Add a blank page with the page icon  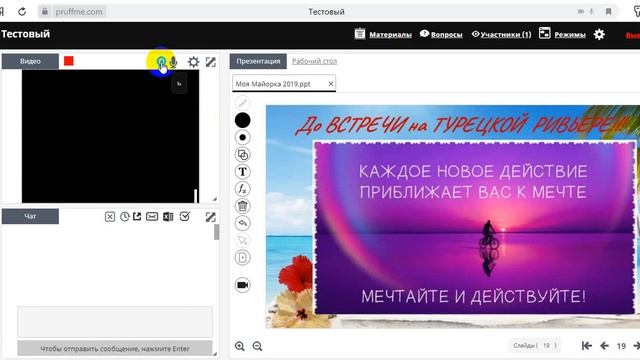[x=242, y=258]
